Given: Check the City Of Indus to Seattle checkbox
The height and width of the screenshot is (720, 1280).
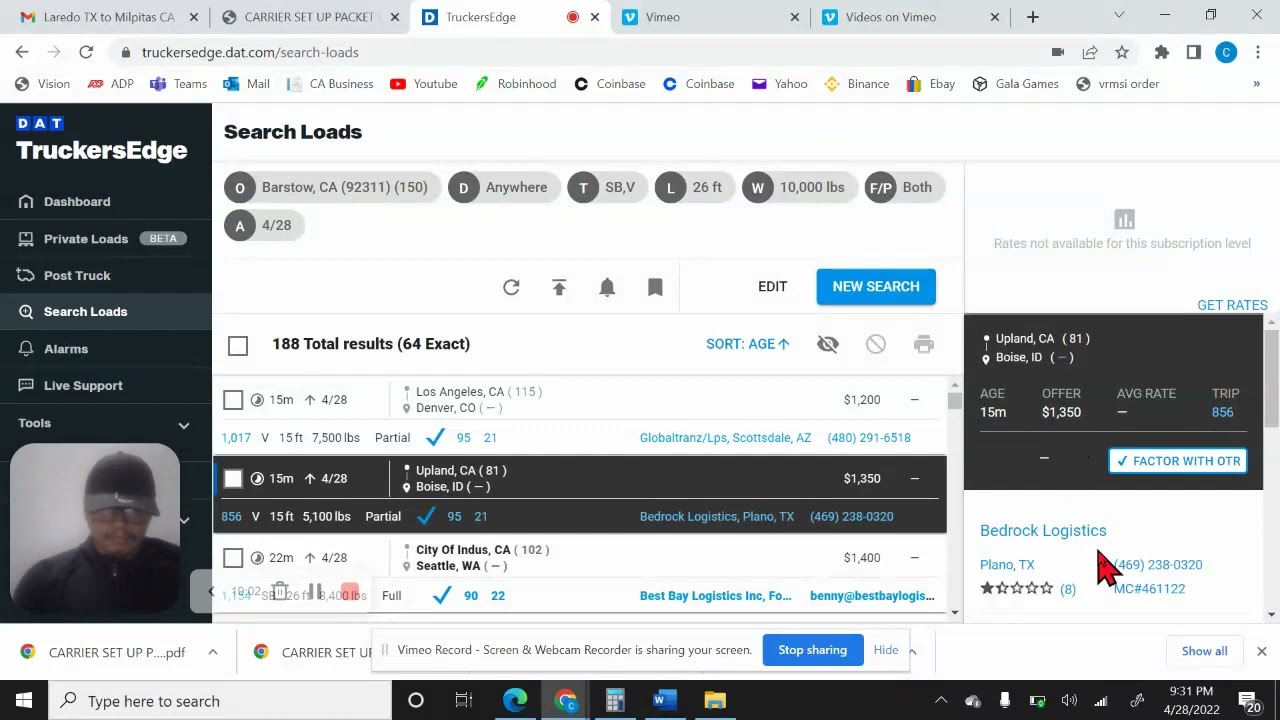Looking at the screenshot, I should pyautogui.click(x=233, y=558).
